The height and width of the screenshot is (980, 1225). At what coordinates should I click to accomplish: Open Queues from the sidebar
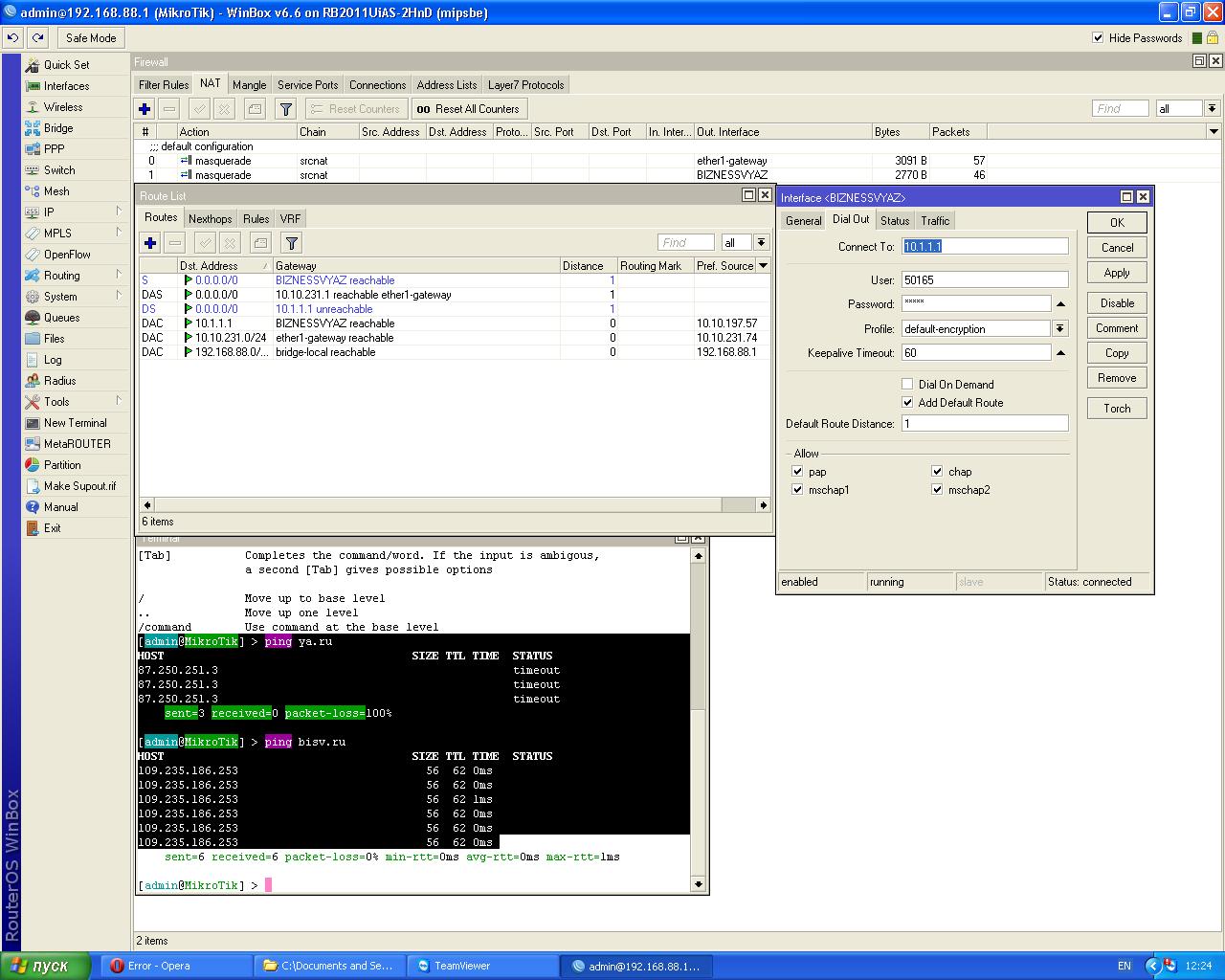point(61,318)
